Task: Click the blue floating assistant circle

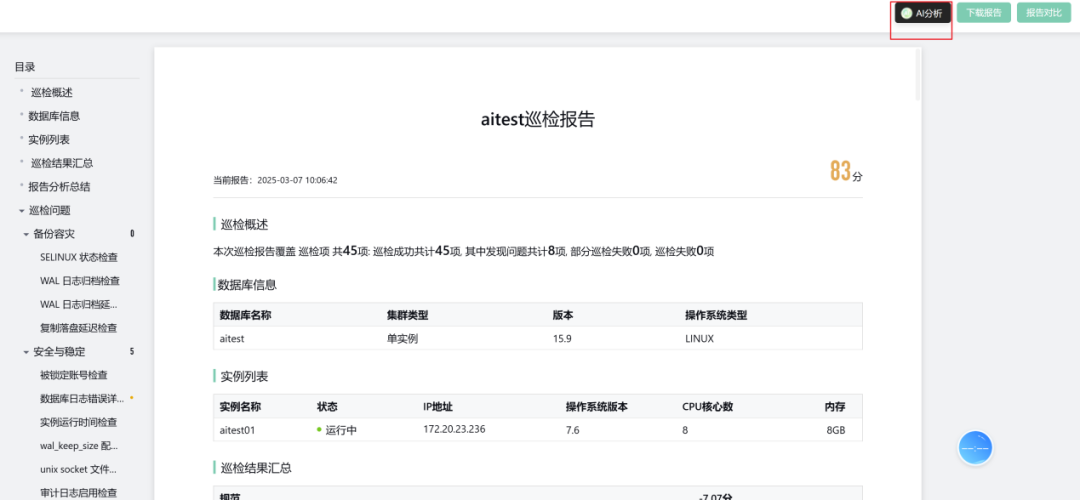Action: [x=975, y=448]
